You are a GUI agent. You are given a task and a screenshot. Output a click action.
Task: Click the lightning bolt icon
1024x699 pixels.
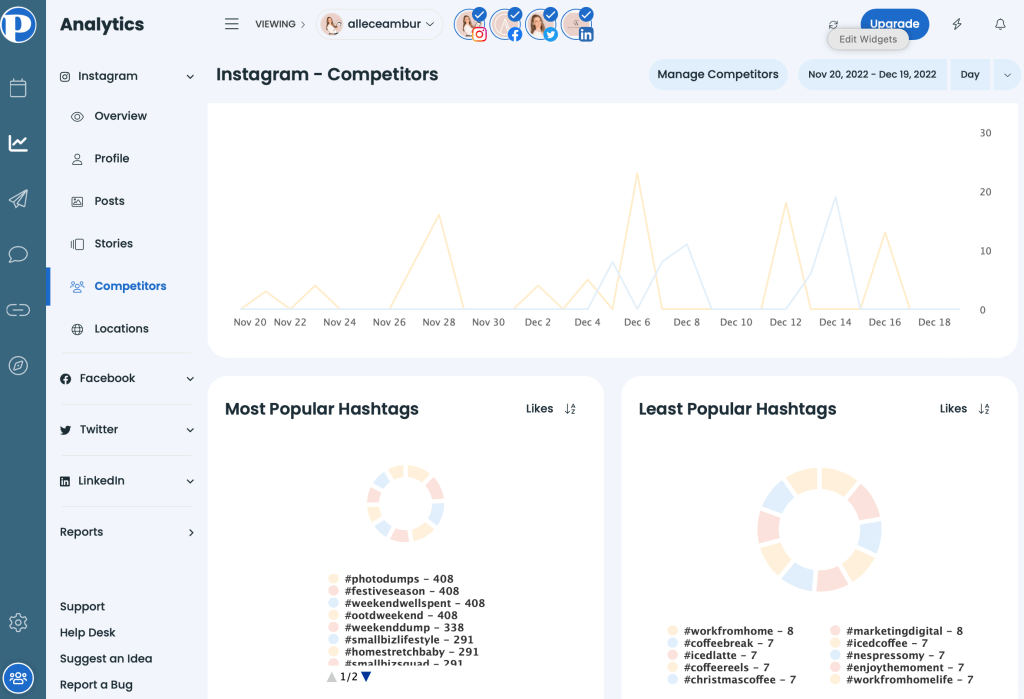pyautogui.click(x=957, y=24)
